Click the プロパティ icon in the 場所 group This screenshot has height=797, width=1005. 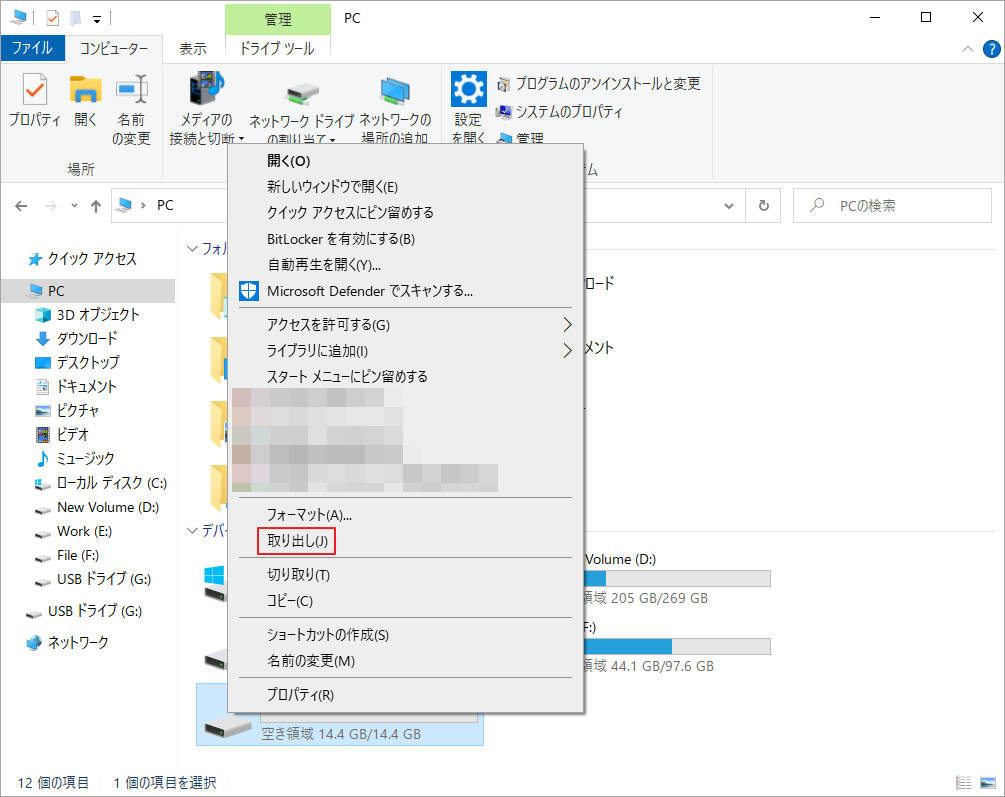coord(34,102)
